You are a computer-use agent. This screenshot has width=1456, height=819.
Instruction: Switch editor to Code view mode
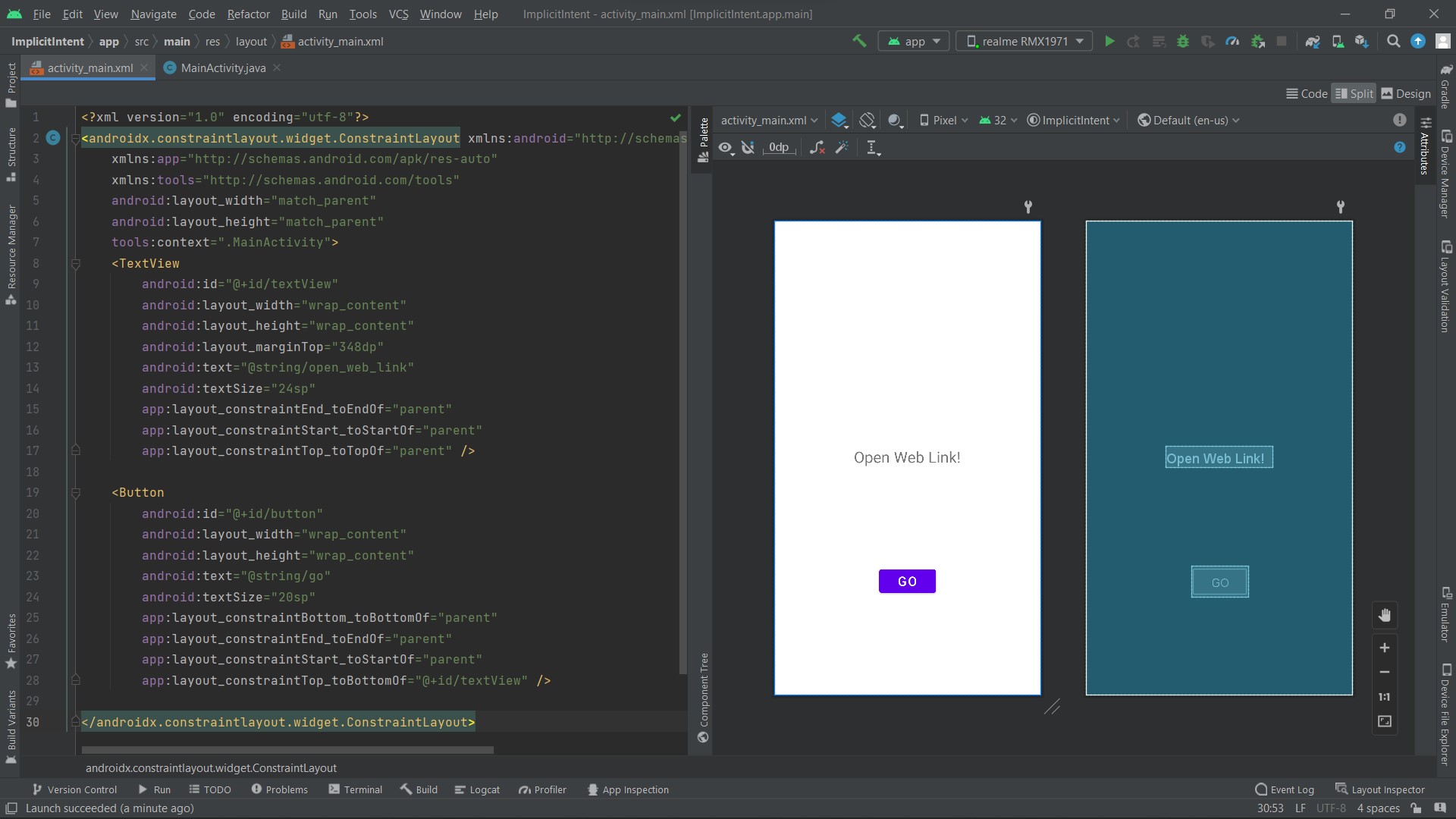coord(1307,94)
